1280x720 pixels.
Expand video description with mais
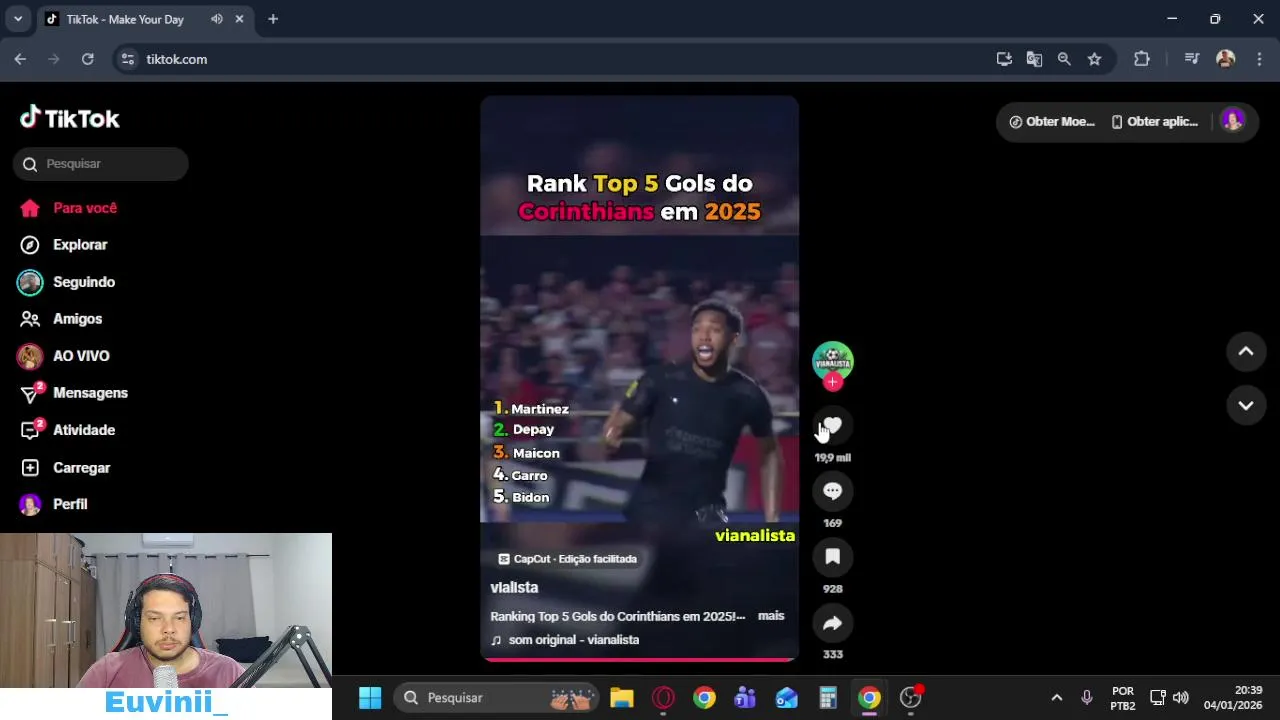pos(771,616)
